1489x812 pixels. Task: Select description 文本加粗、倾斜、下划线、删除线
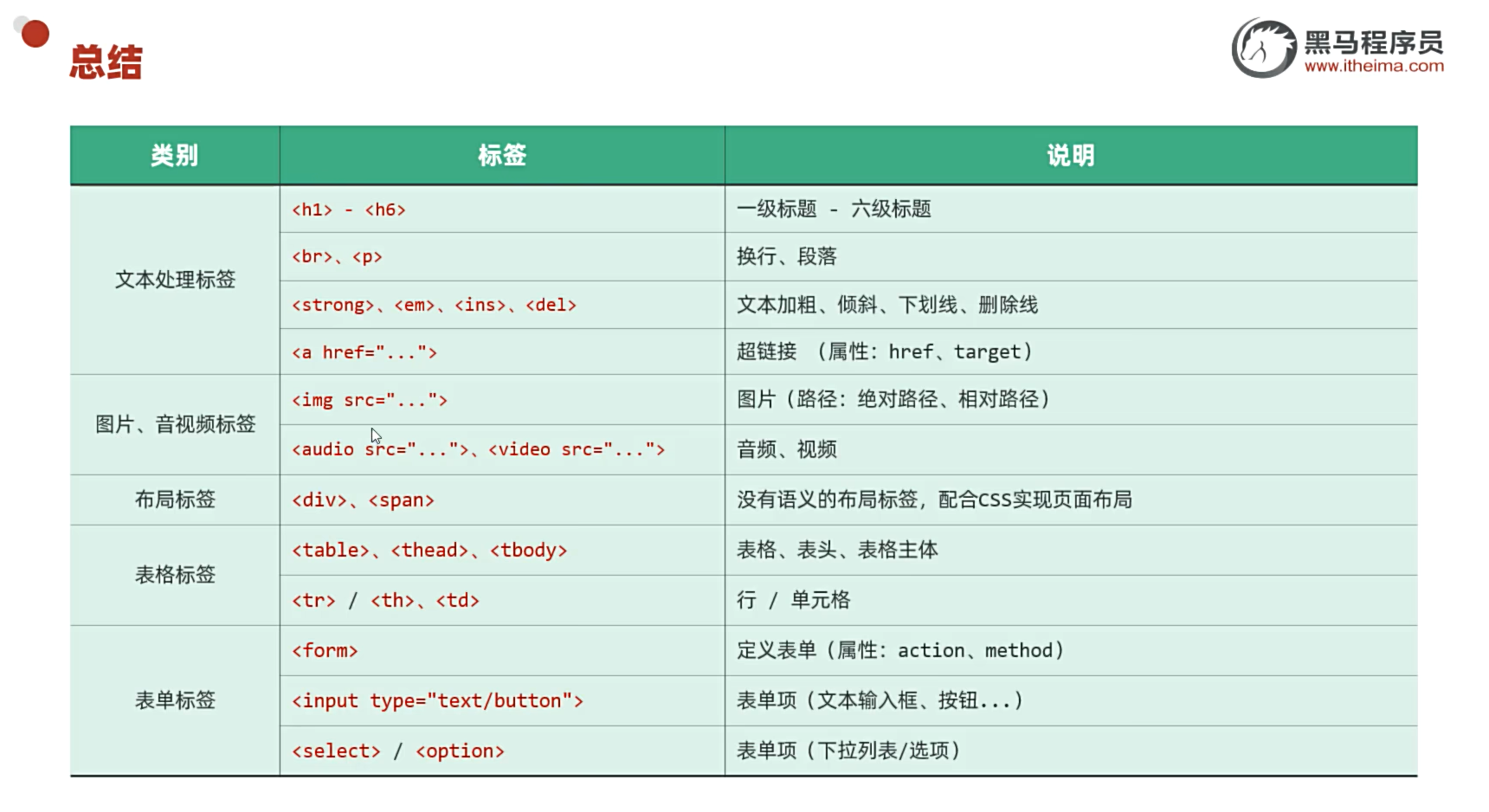click(x=887, y=305)
